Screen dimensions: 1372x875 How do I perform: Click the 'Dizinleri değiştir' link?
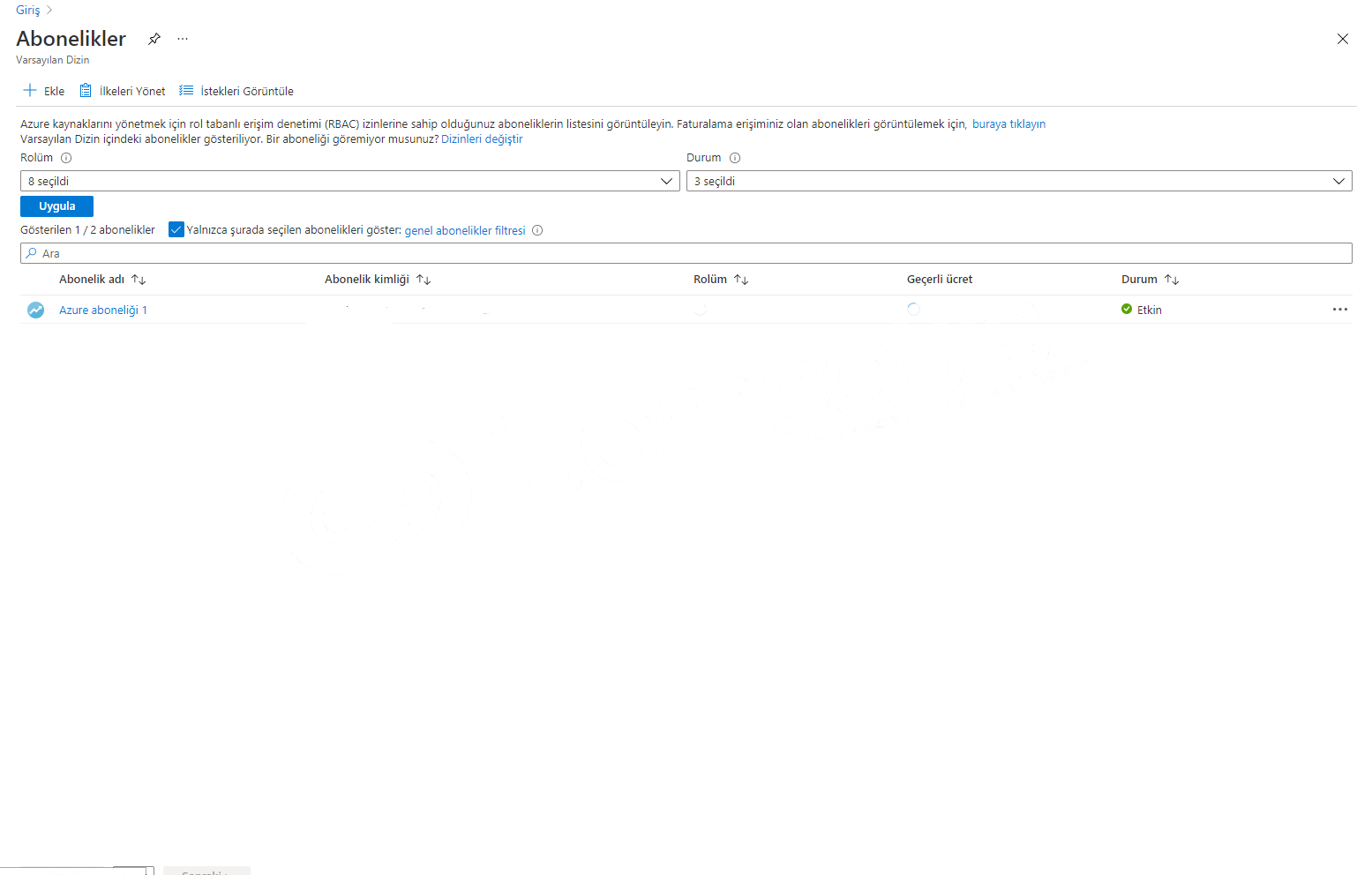482,139
